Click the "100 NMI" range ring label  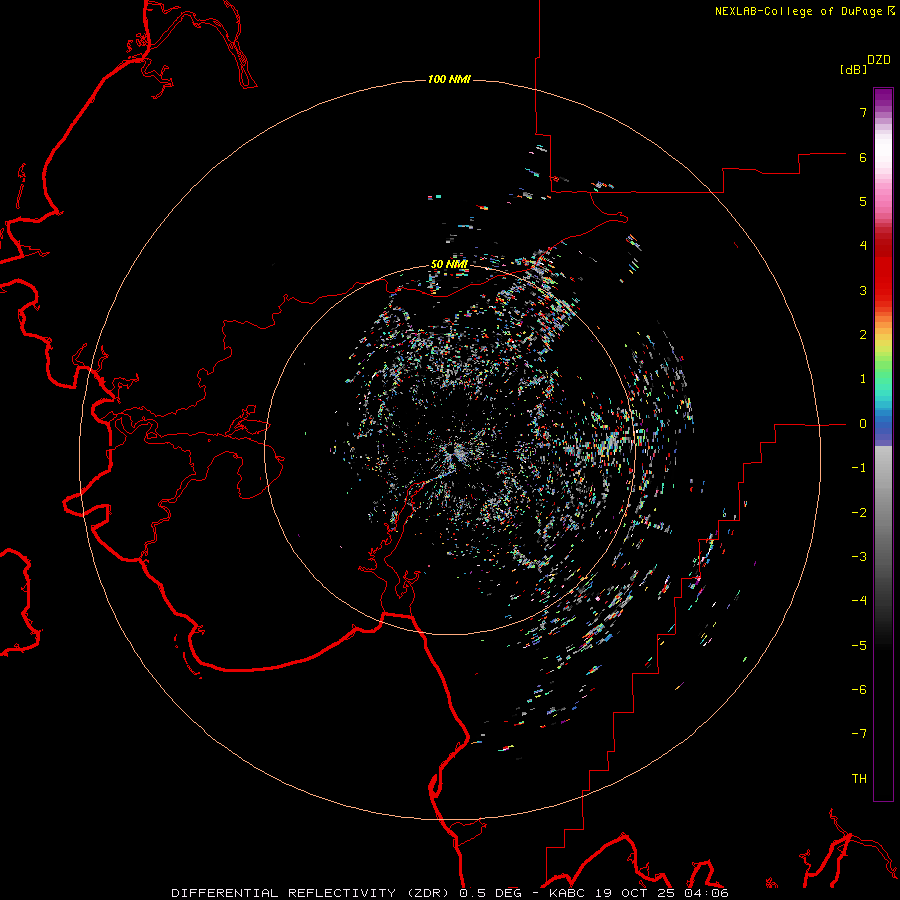[449, 79]
